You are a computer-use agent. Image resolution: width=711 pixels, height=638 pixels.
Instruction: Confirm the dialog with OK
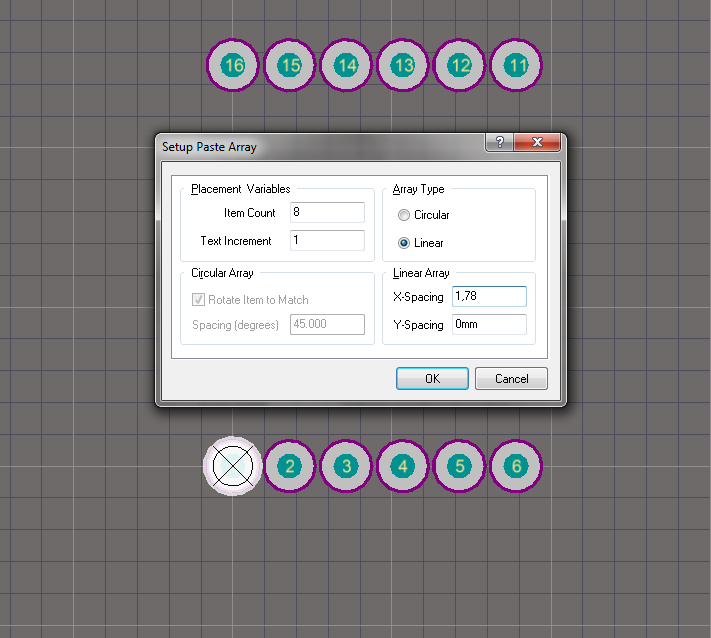click(432, 379)
